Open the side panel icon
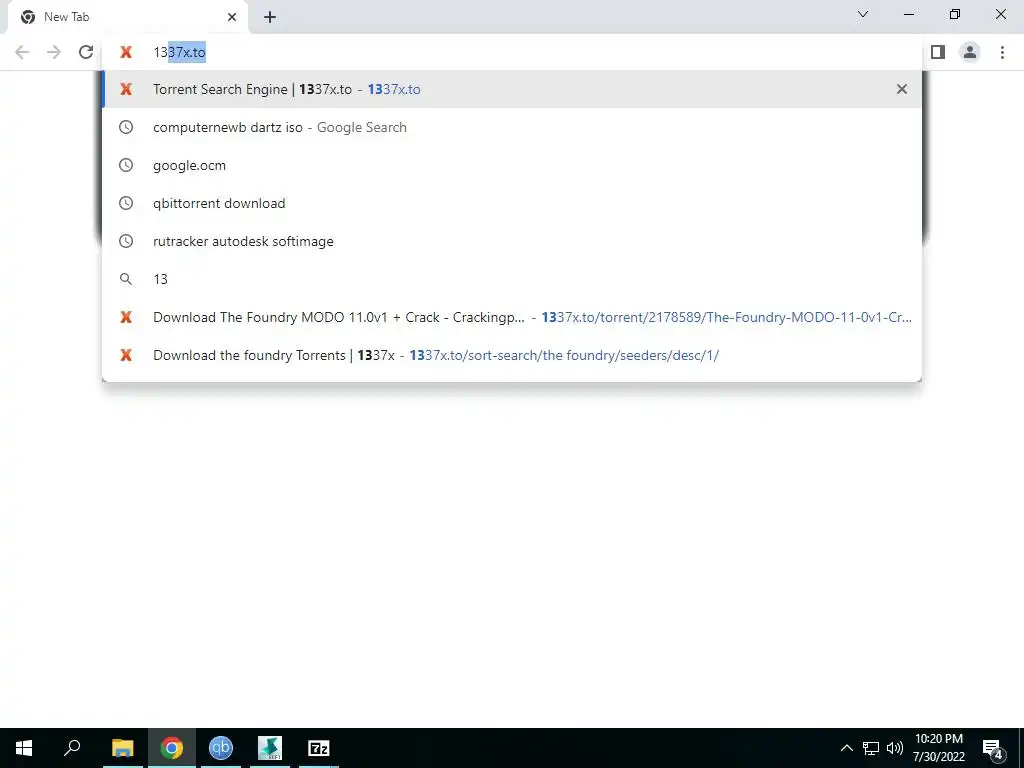The width and height of the screenshot is (1024, 768). [x=938, y=52]
